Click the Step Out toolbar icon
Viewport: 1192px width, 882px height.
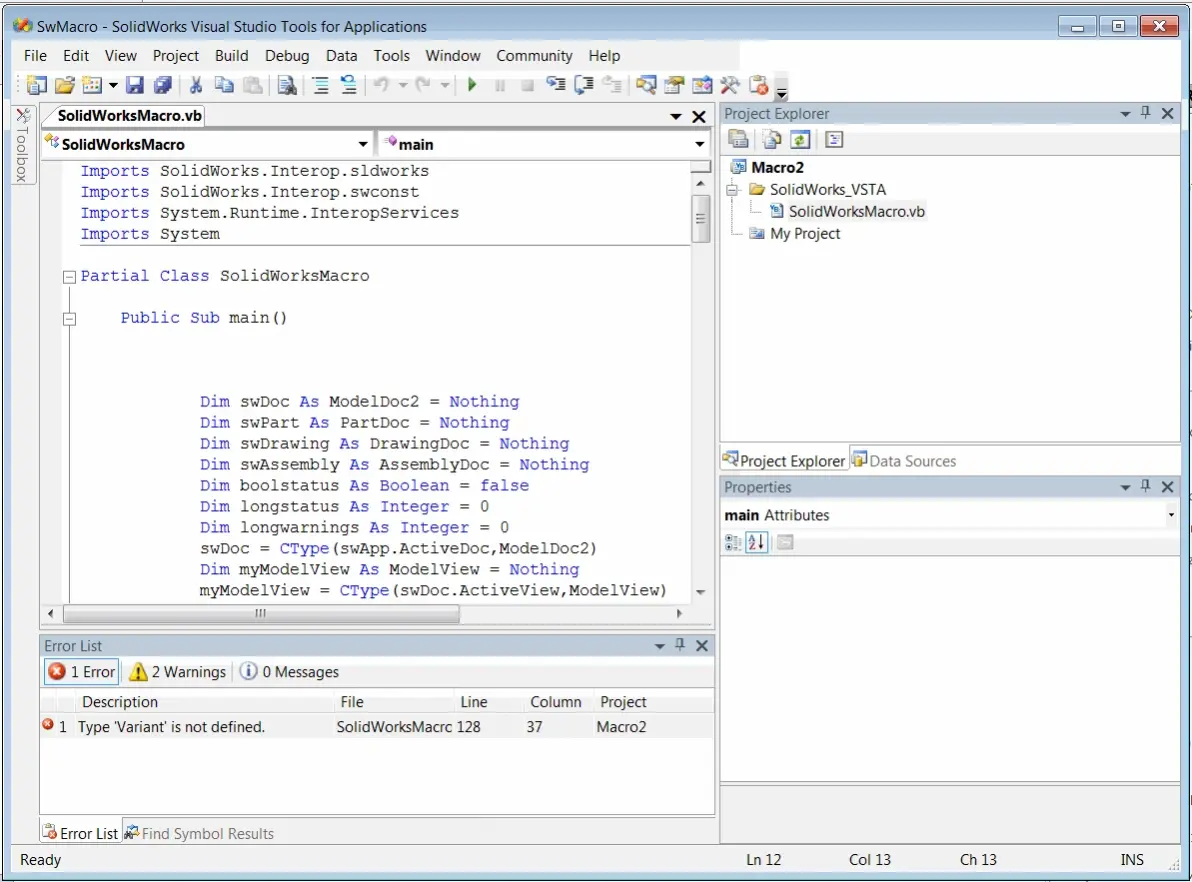click(x=612, y=85)
